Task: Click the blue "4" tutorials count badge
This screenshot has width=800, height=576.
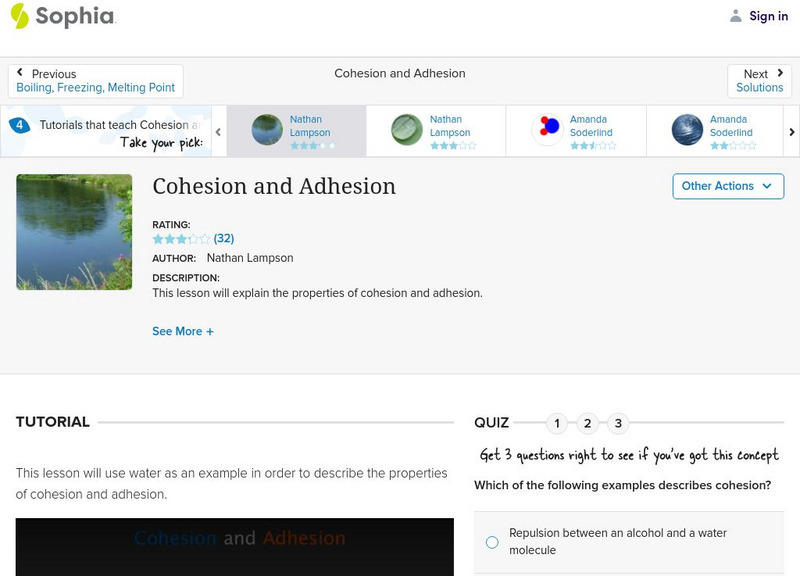Action: (x=18, y=123)
